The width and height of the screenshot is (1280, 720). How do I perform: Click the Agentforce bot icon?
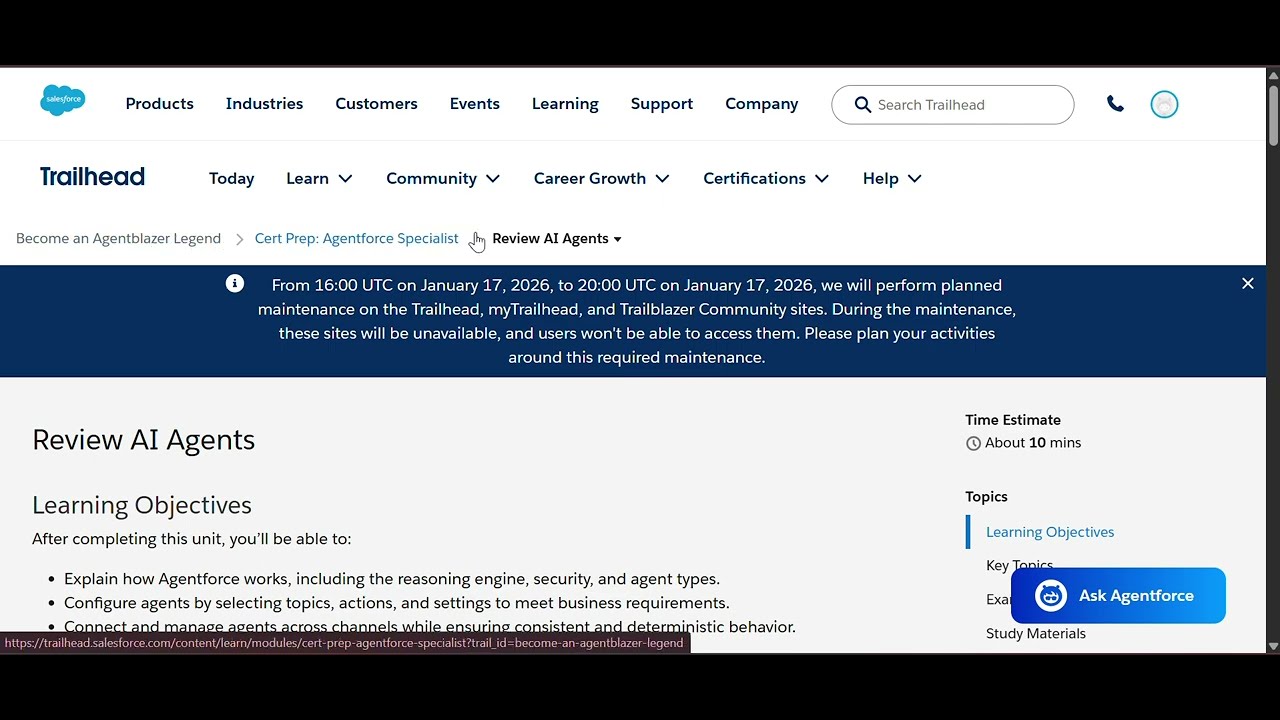point(1051,596)
